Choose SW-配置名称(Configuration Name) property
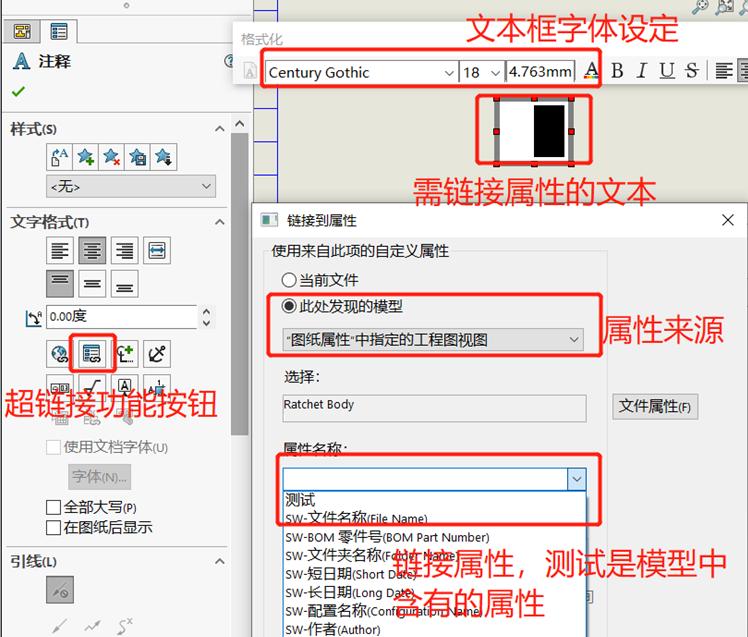 pyautogui.click(x=434, y=611)
